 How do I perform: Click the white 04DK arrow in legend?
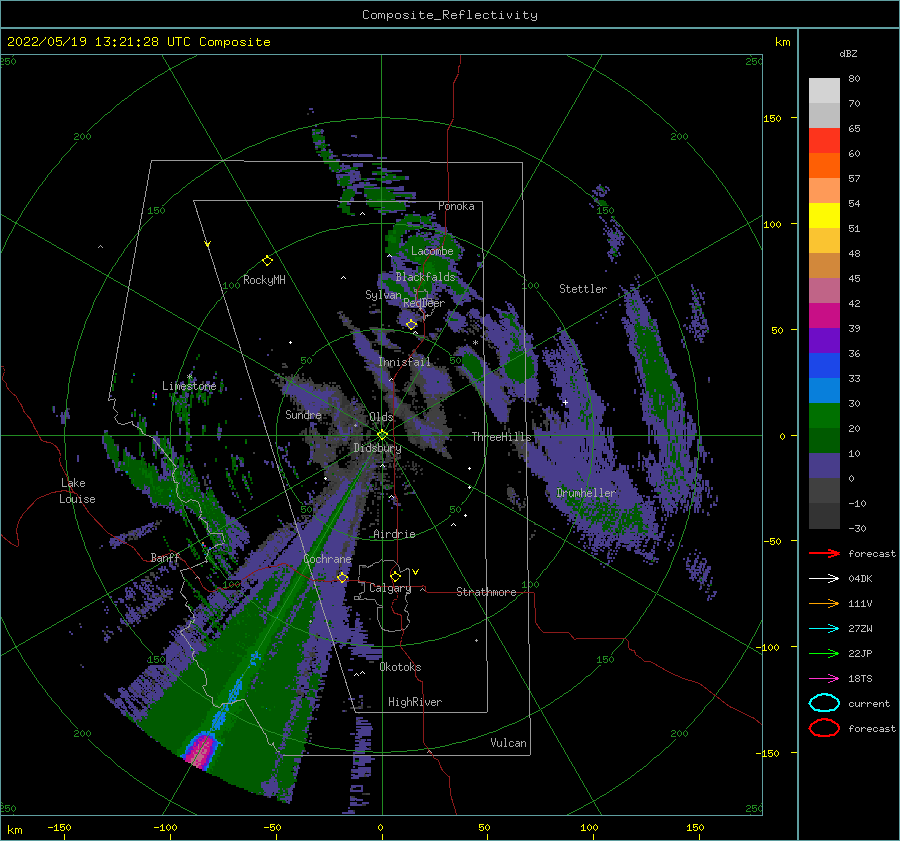click(824, 579)
